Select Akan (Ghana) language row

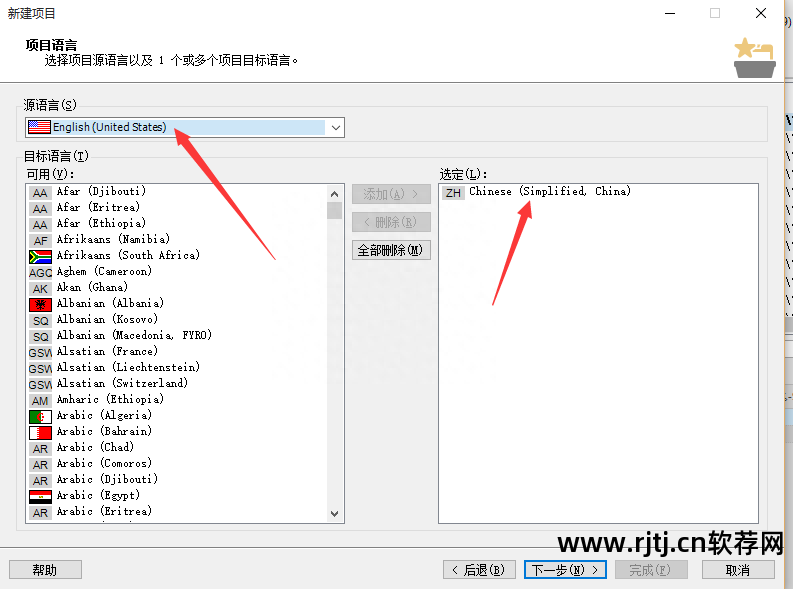[177, 287]
